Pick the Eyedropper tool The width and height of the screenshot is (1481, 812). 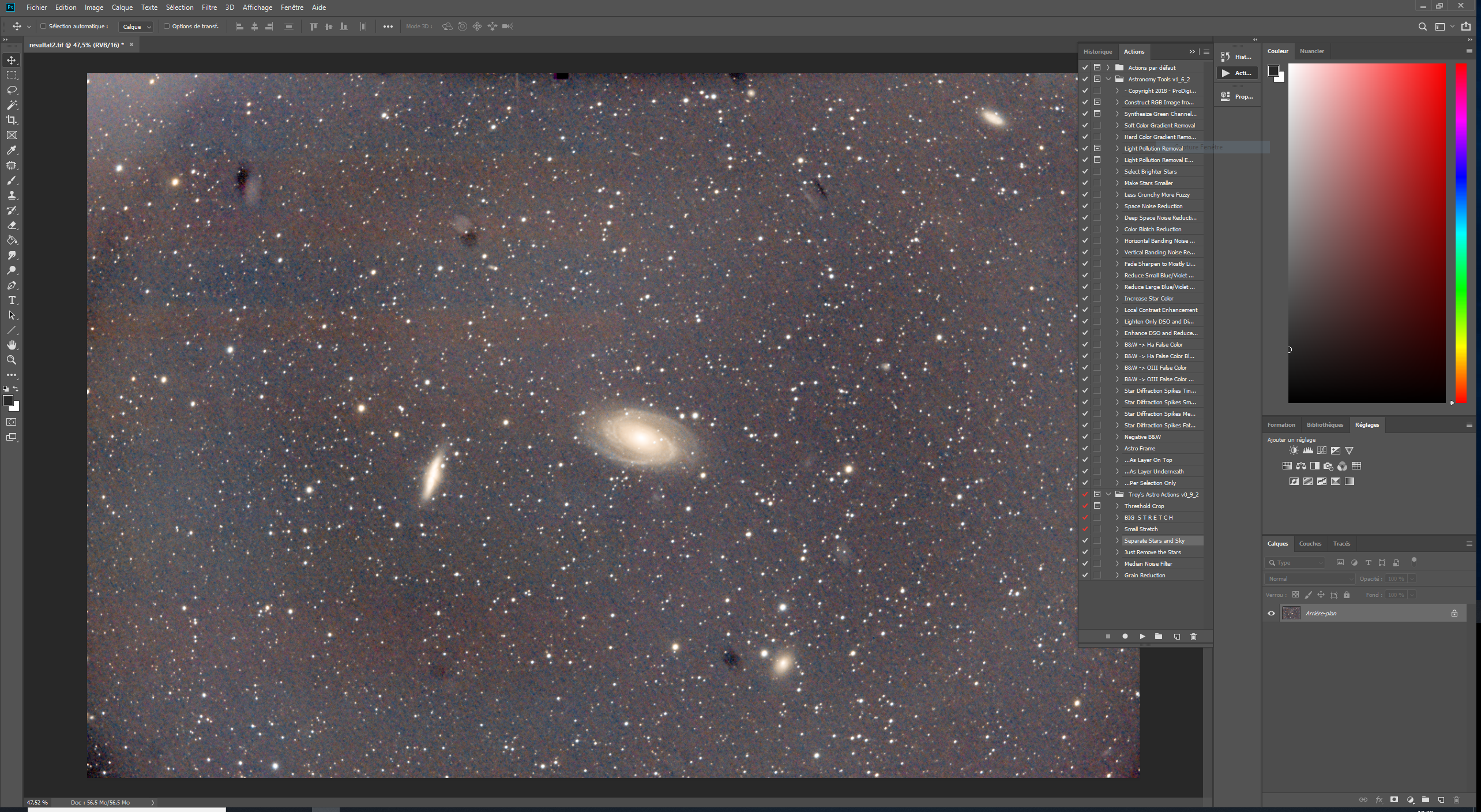pyautogui.click(x=12, y=150)
